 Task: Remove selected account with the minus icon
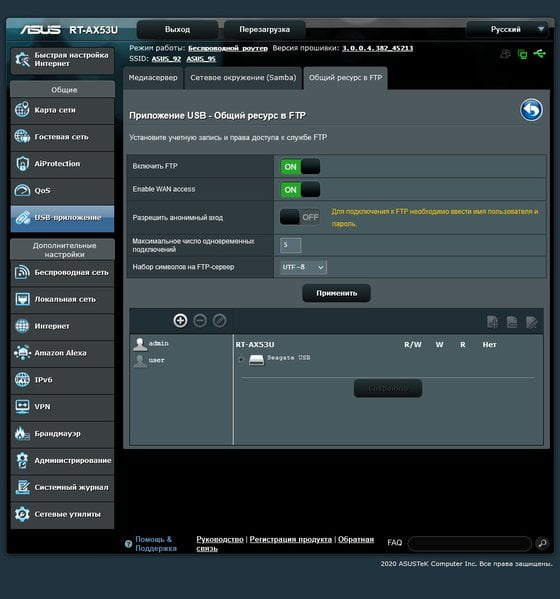point(200,321)
